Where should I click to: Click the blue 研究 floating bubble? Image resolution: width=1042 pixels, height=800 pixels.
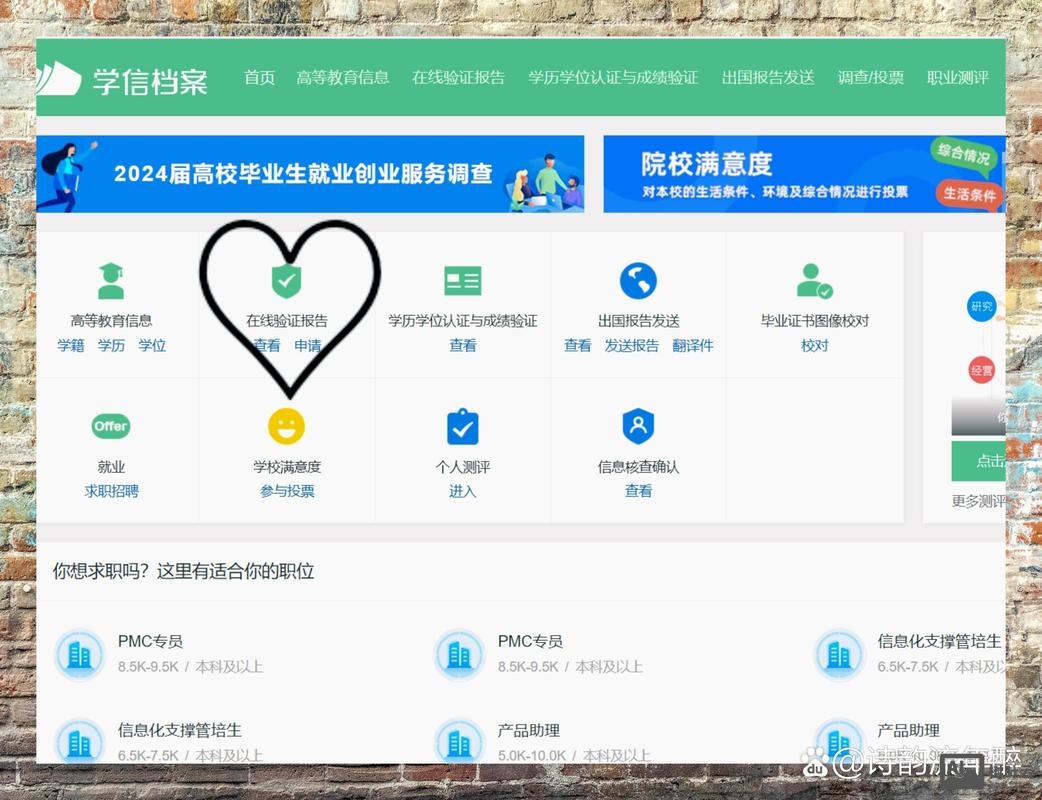(981, 308)
